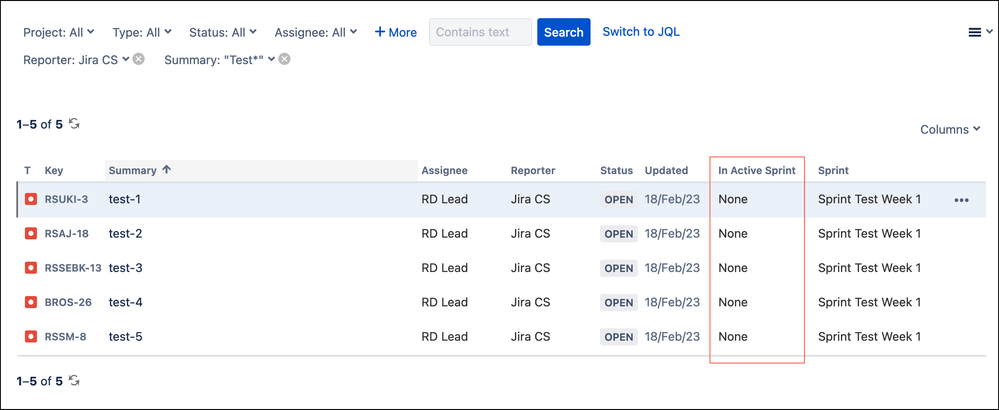Click the OPEN status badge for test-1

pyautogui.click(x=619, y=200)
